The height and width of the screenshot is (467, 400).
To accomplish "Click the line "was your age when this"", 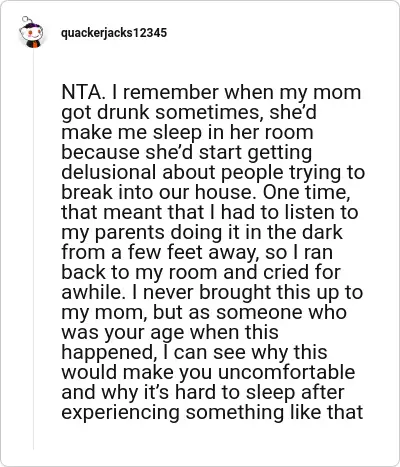I will [x=170, y=332].
